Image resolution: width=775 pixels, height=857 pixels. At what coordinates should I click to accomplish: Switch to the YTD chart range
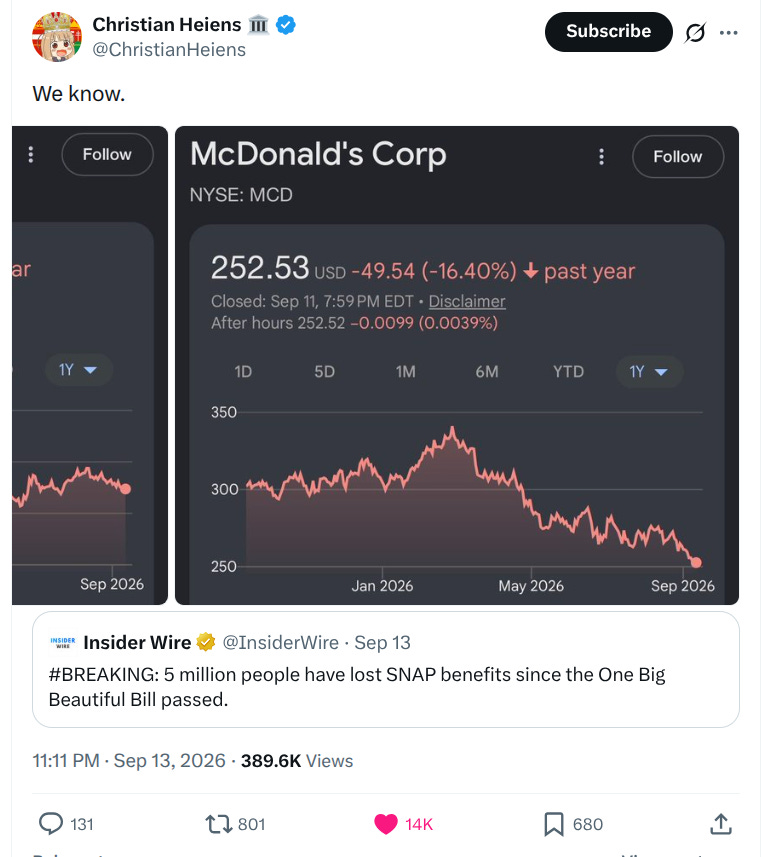[568, 372]
